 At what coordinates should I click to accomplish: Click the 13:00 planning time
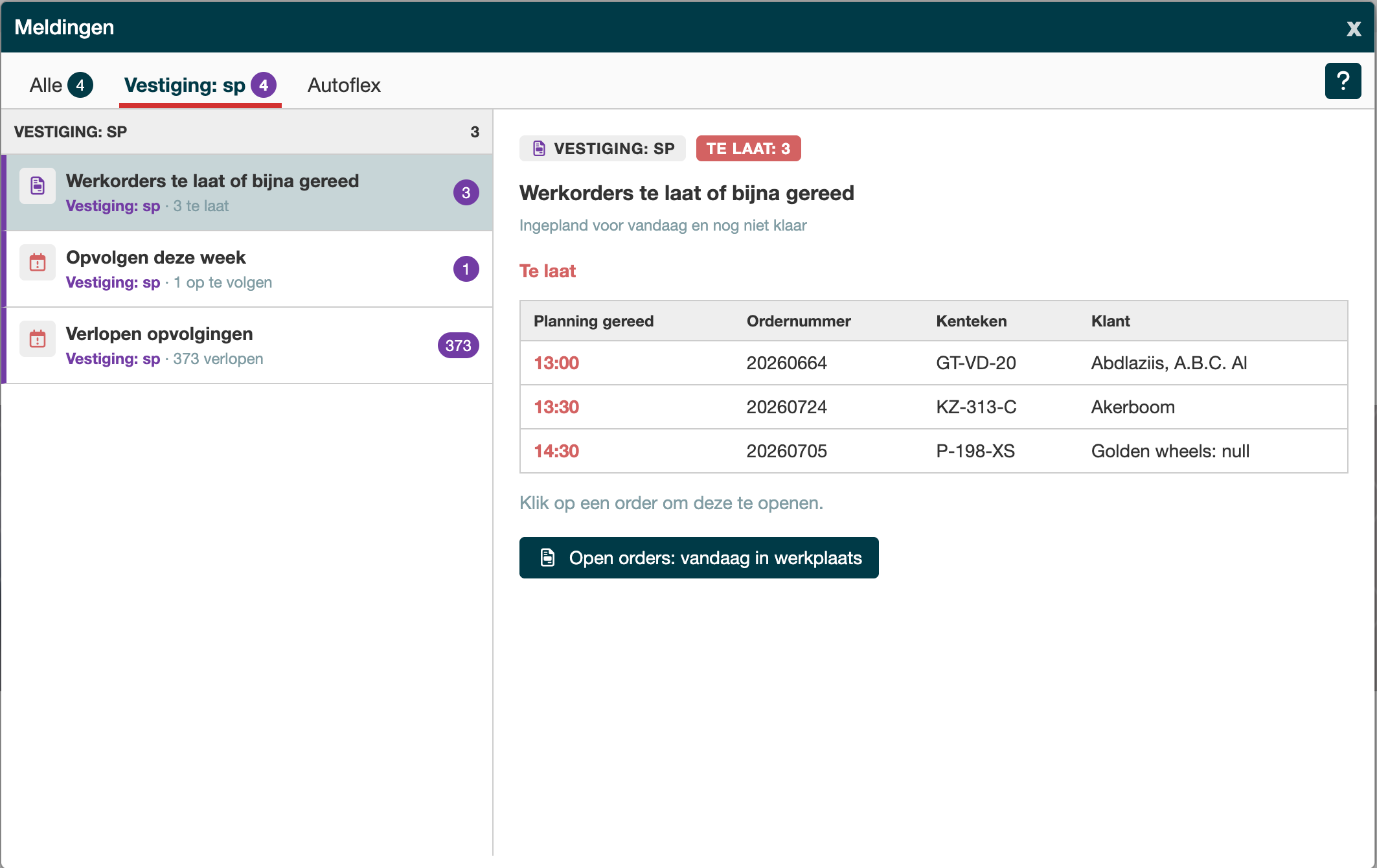click(556, 363)
